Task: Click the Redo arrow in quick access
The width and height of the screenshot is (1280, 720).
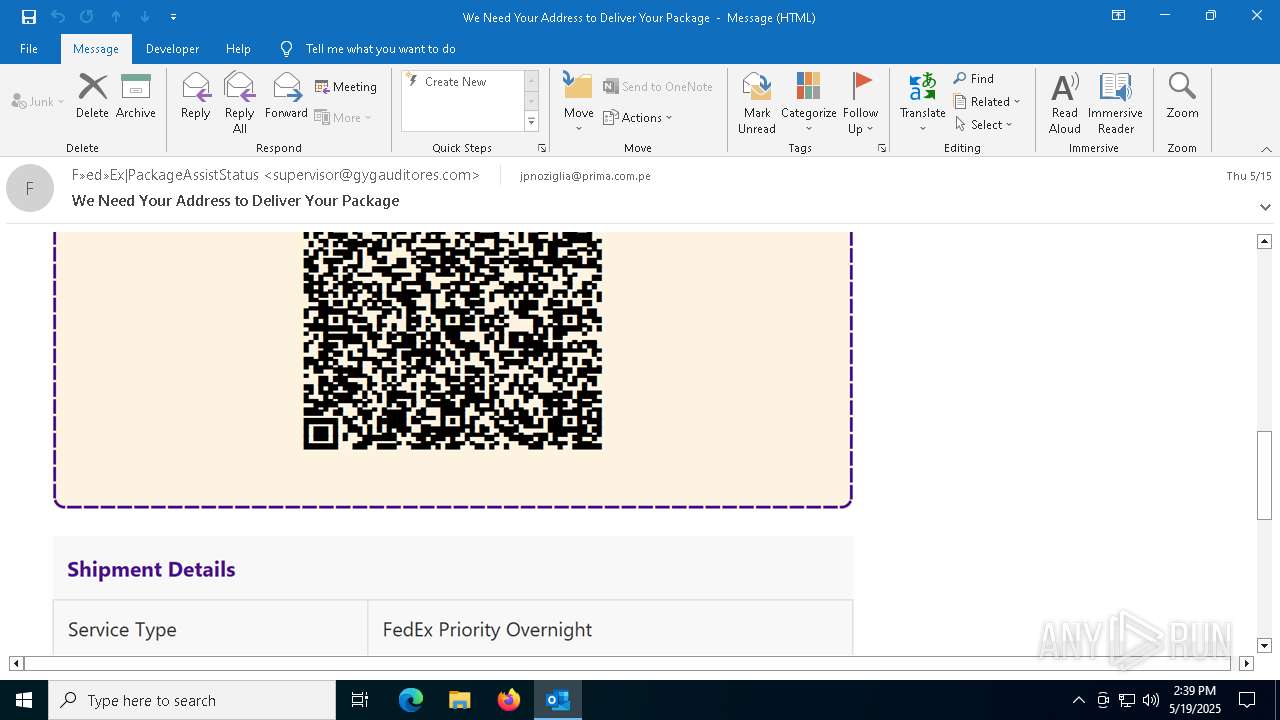Action: tap(87, 17)
